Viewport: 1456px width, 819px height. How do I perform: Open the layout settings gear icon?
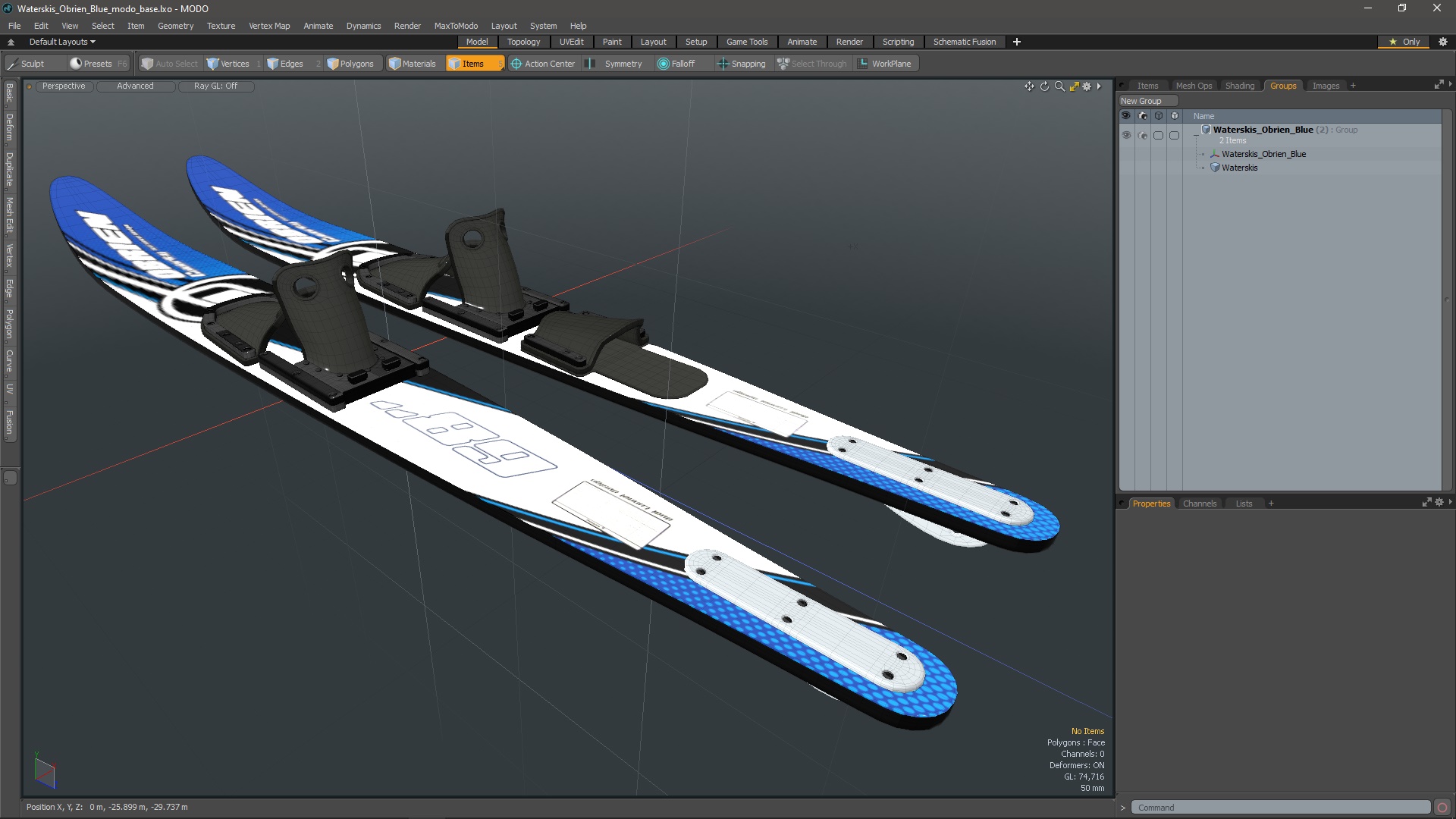click(1443, 42)
